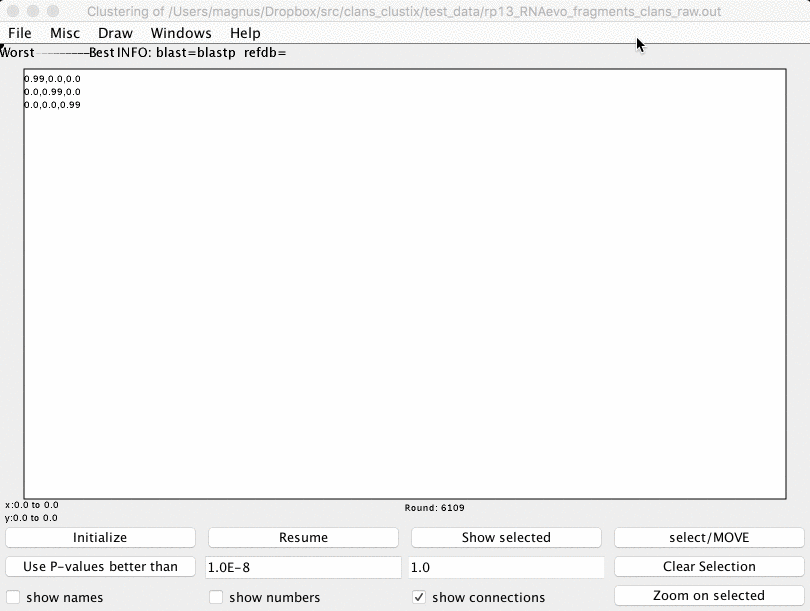The height and width of the screenshot is (611, 810).
Task: Click the Show selected button
Action: [506, 538]
